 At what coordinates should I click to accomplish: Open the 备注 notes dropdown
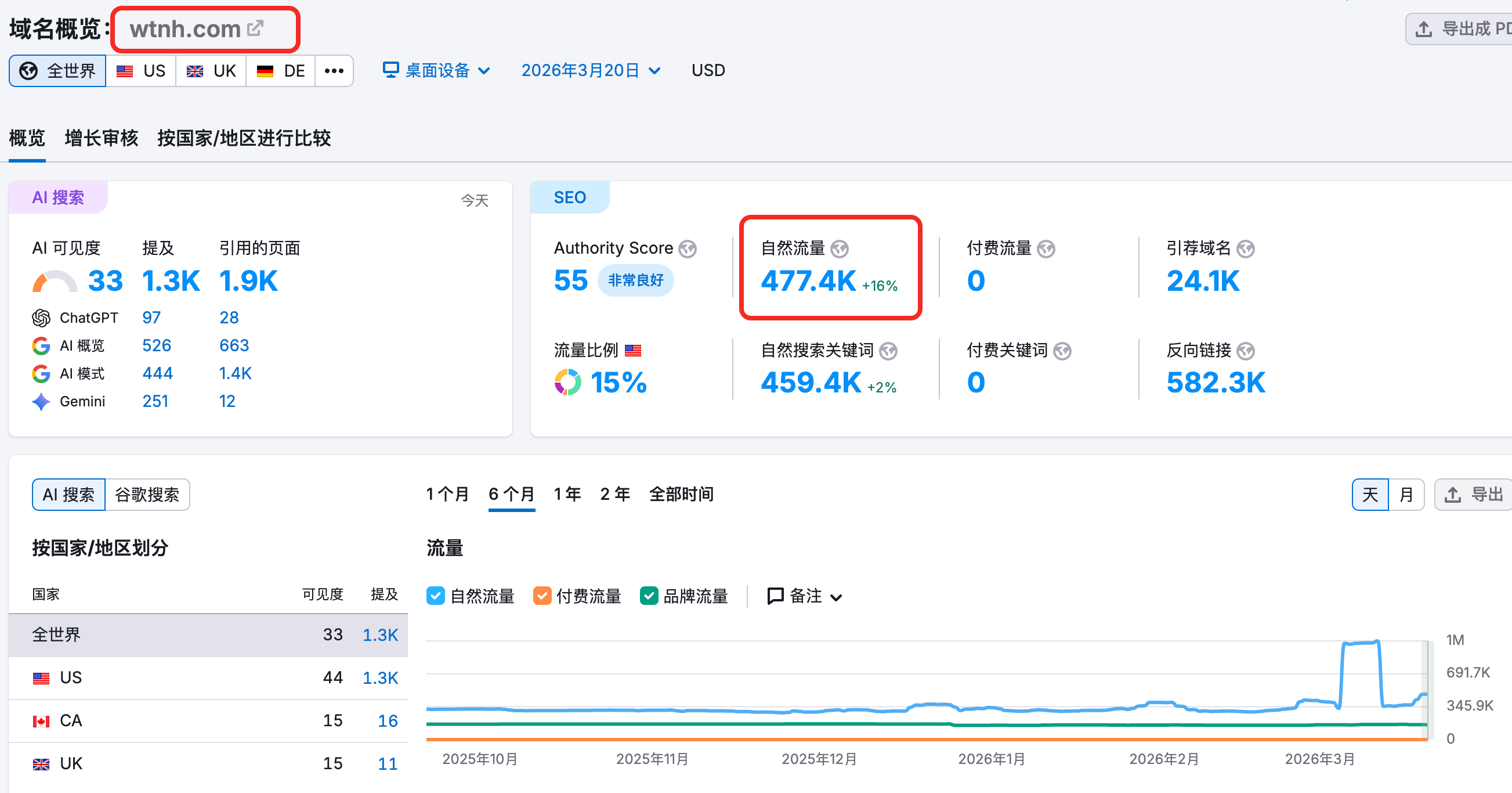click(x=805, y=596)
